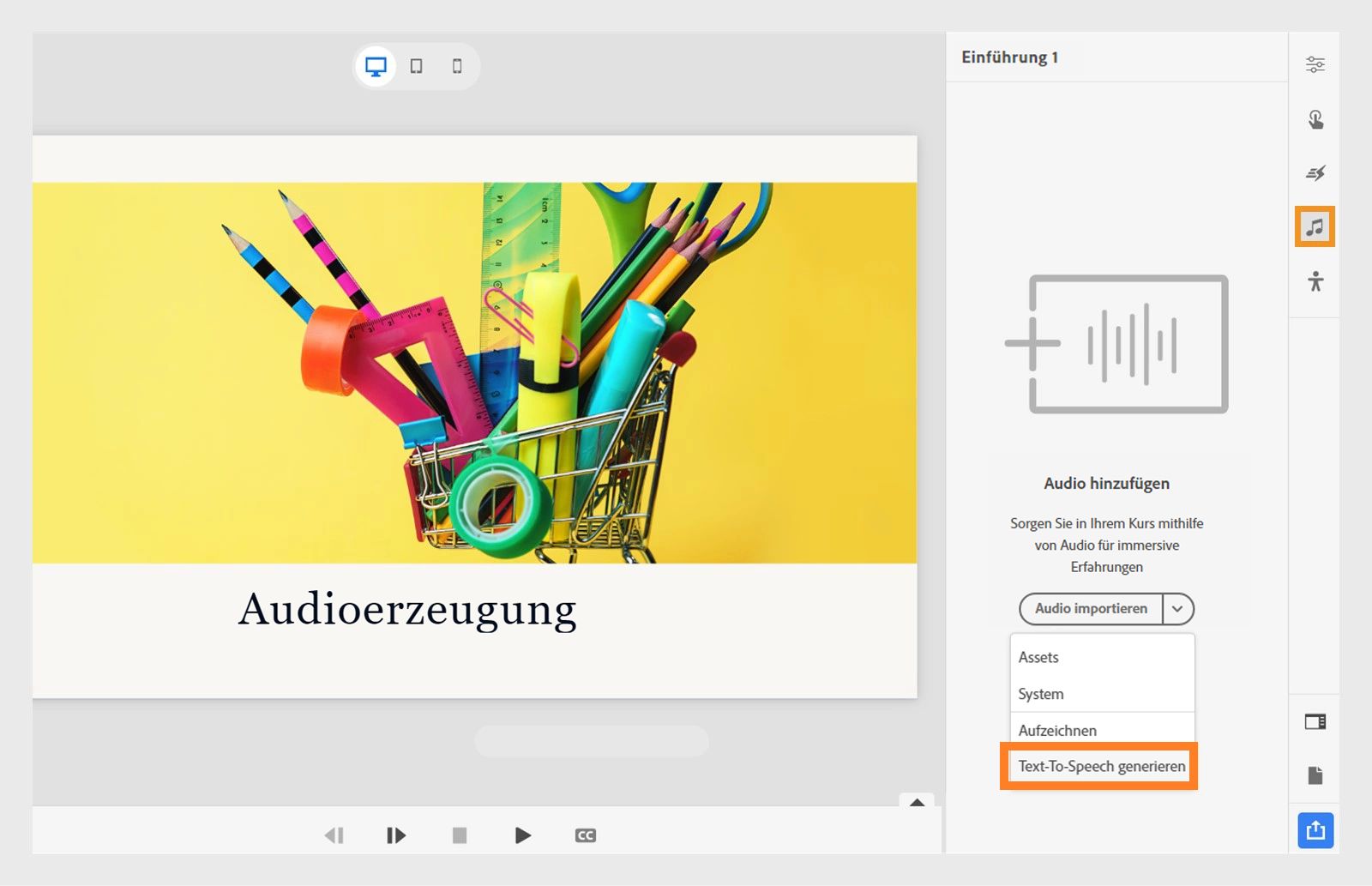Toggle closed captions in the playback bar
The height and width of the screenshot is (886, 1372).
tap(586, 835)
